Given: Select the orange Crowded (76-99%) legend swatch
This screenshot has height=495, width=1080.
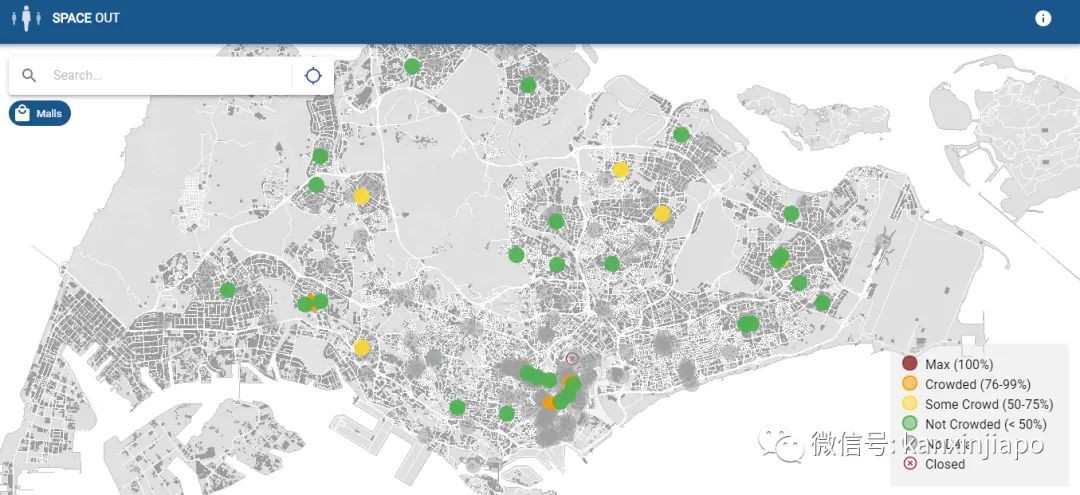Looking at the screenshot, I should (910, 384).
